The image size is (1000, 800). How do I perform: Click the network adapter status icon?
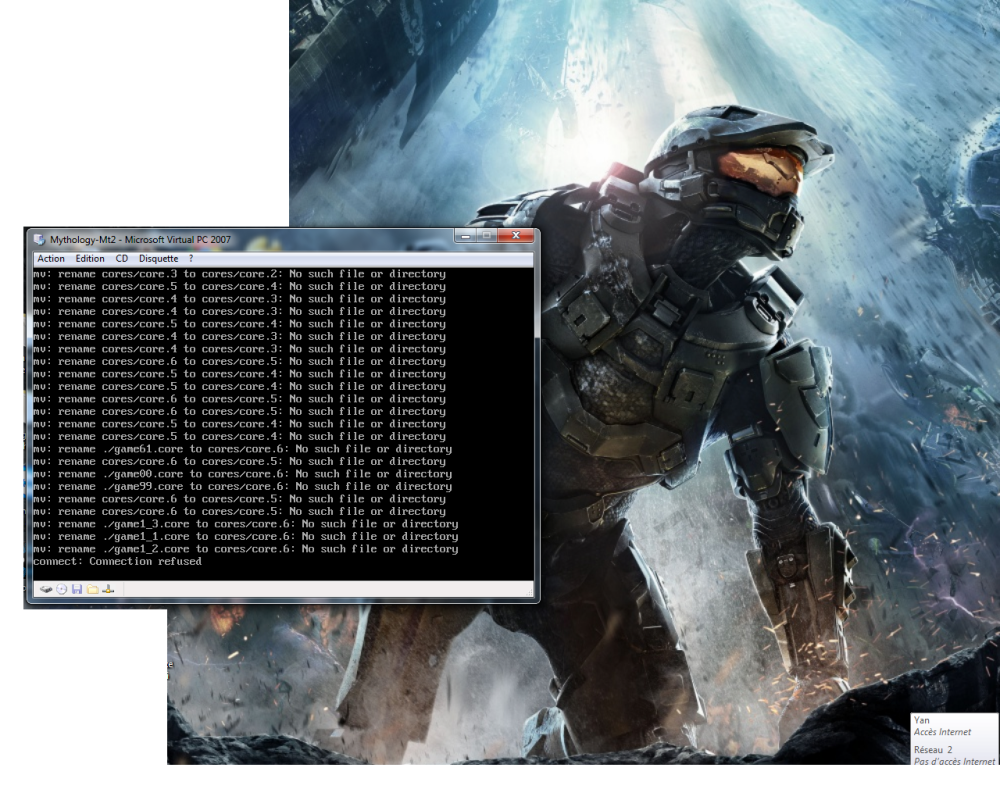click(x=108, y=589)
